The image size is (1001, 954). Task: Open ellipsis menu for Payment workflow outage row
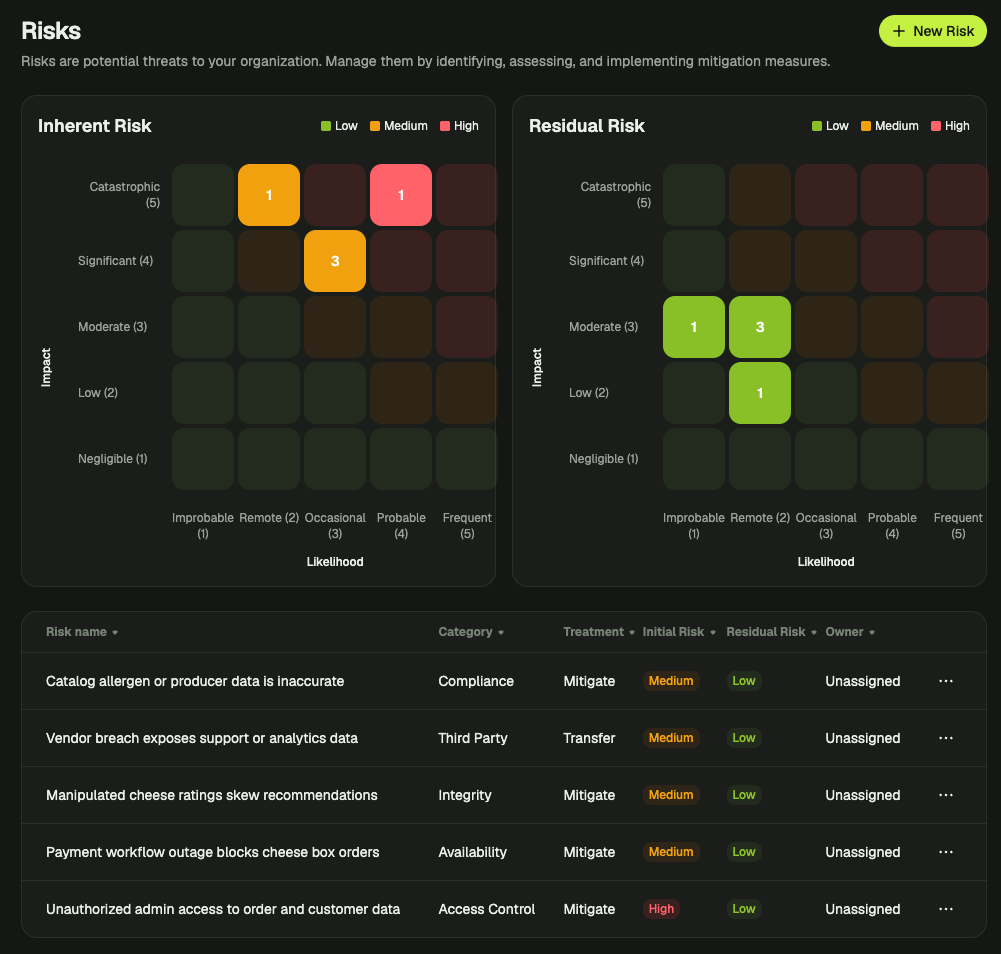pos(945,852)
